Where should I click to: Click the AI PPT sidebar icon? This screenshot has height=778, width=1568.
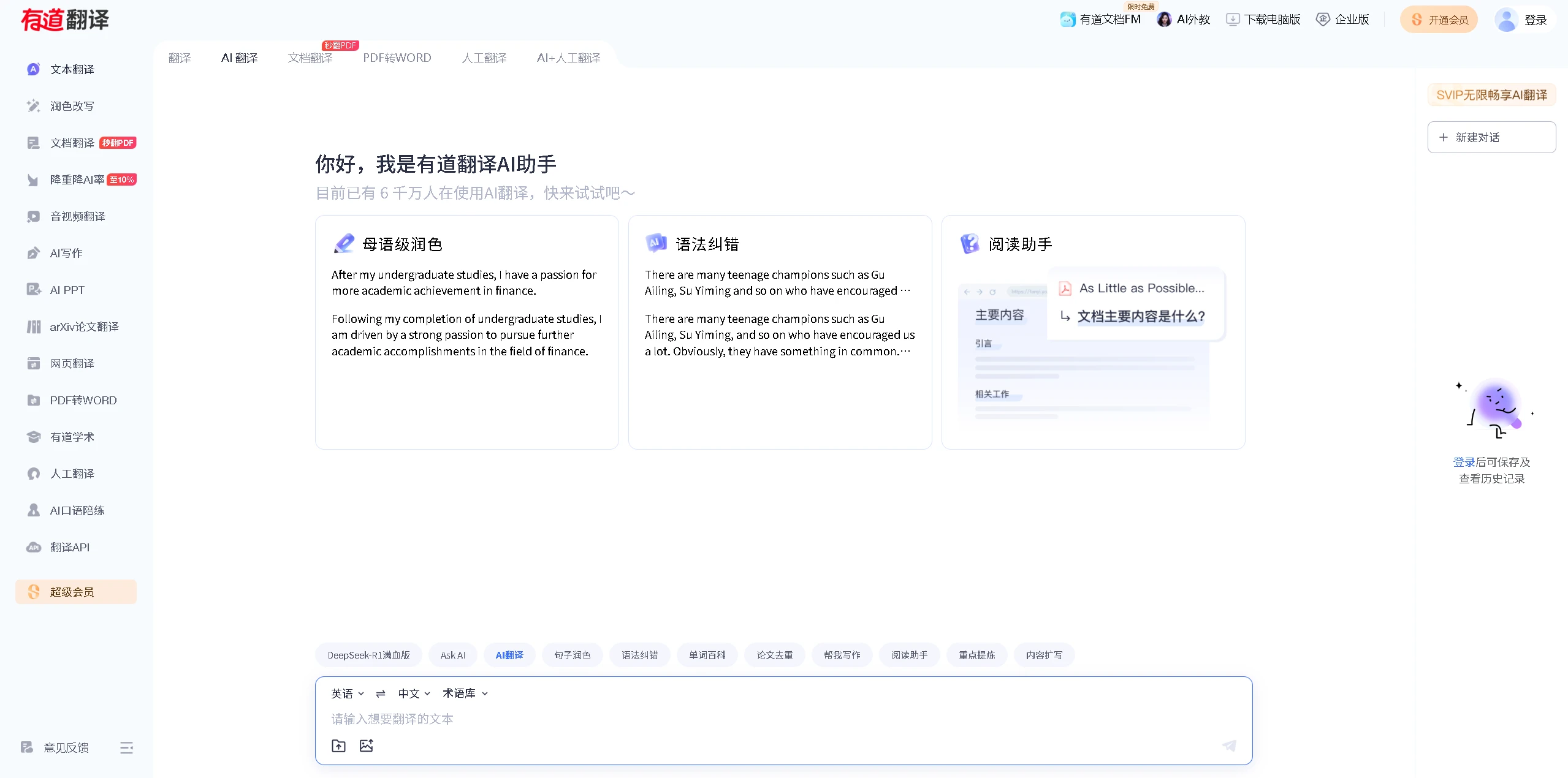tap(34, 290)
